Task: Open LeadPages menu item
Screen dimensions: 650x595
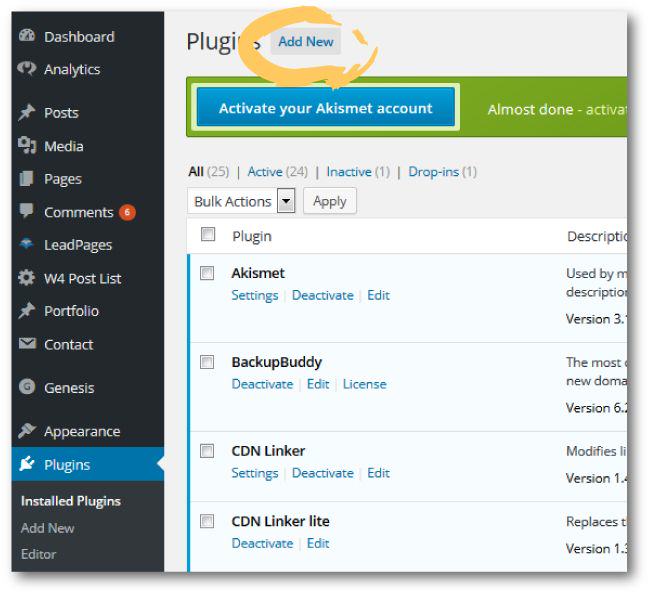Action: click(x=78, y=245)
